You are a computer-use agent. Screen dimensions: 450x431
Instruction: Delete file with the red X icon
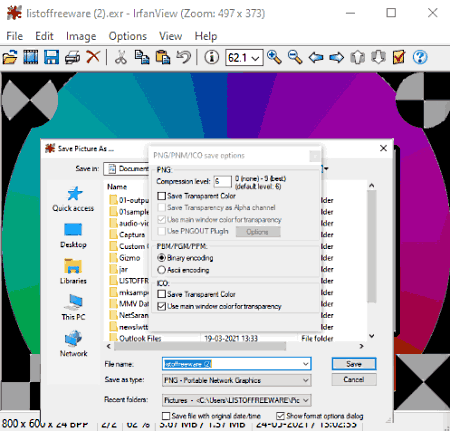point(93,57)
